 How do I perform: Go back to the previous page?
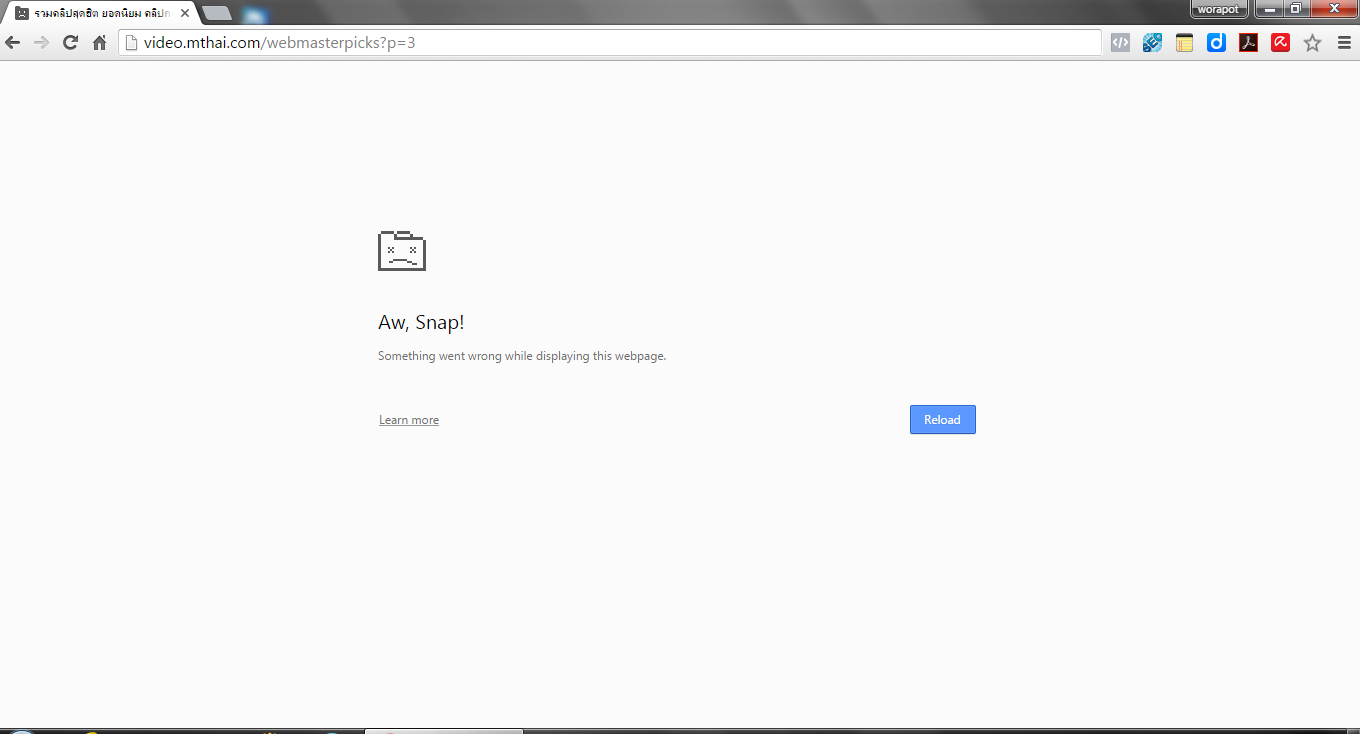point(13,43)
